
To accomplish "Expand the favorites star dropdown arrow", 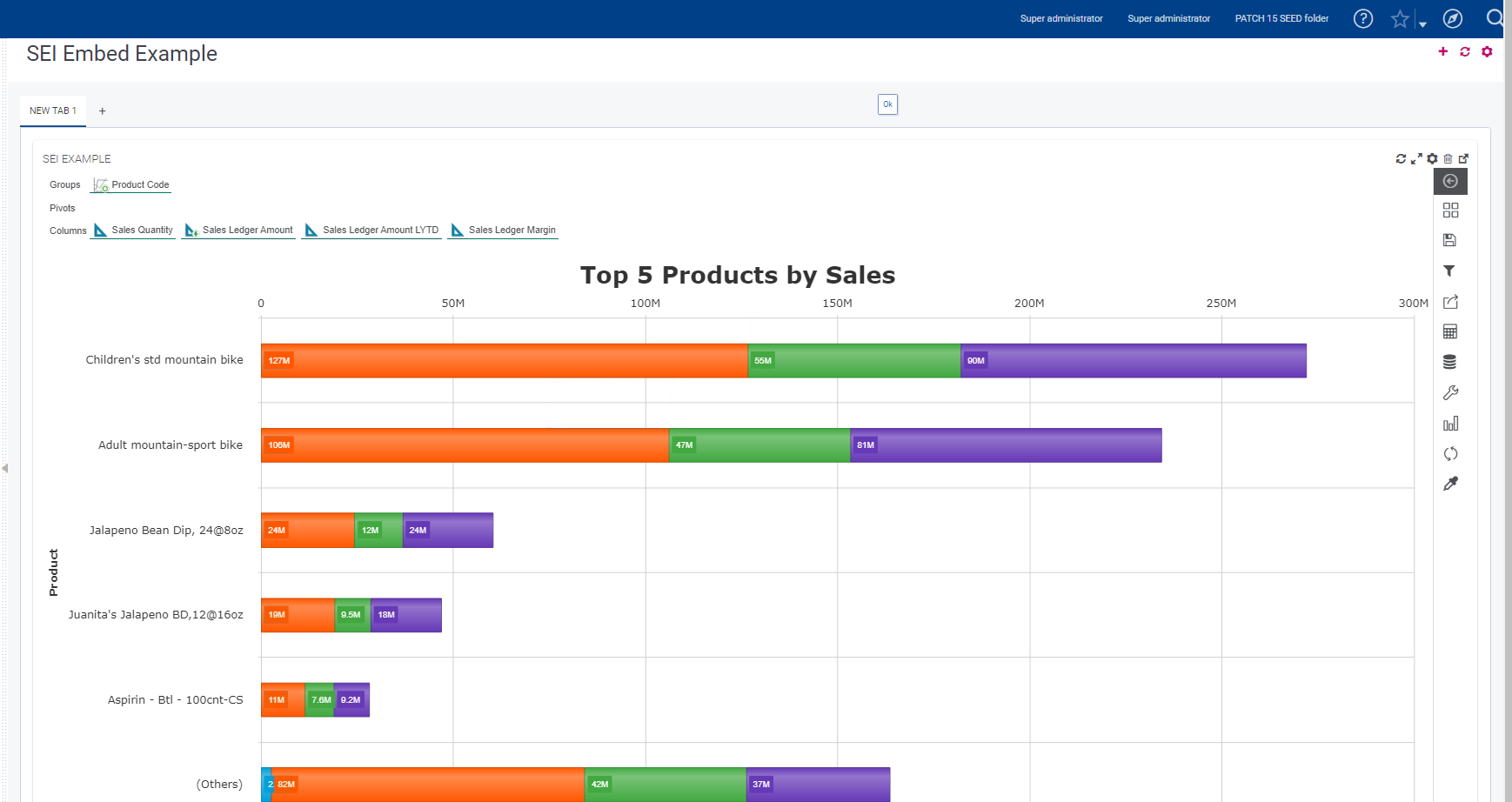I will click(x=1422, y=24).
